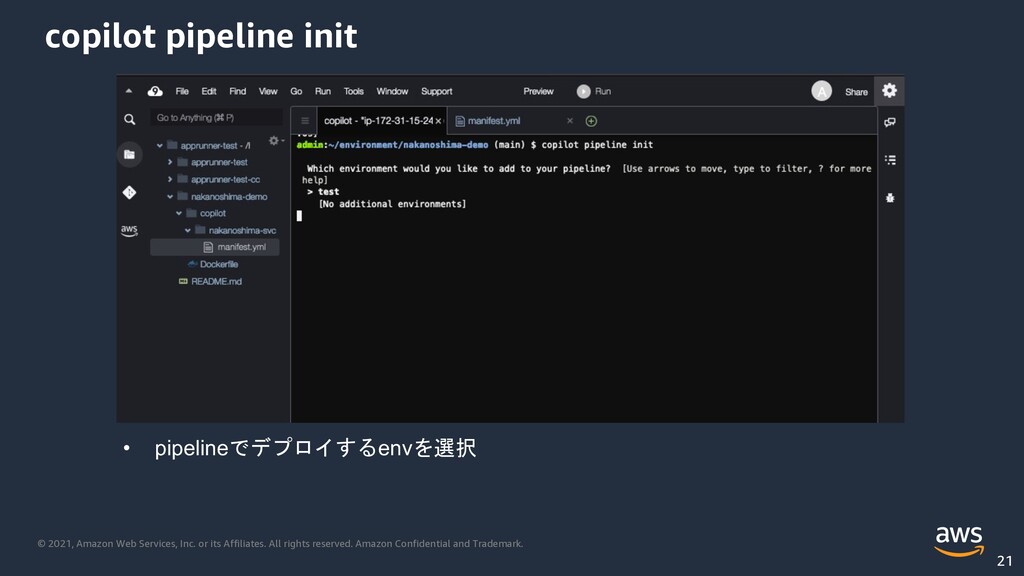Open file tree settings gear
This screenshot has height=576, width=1024.
(275, 140)
